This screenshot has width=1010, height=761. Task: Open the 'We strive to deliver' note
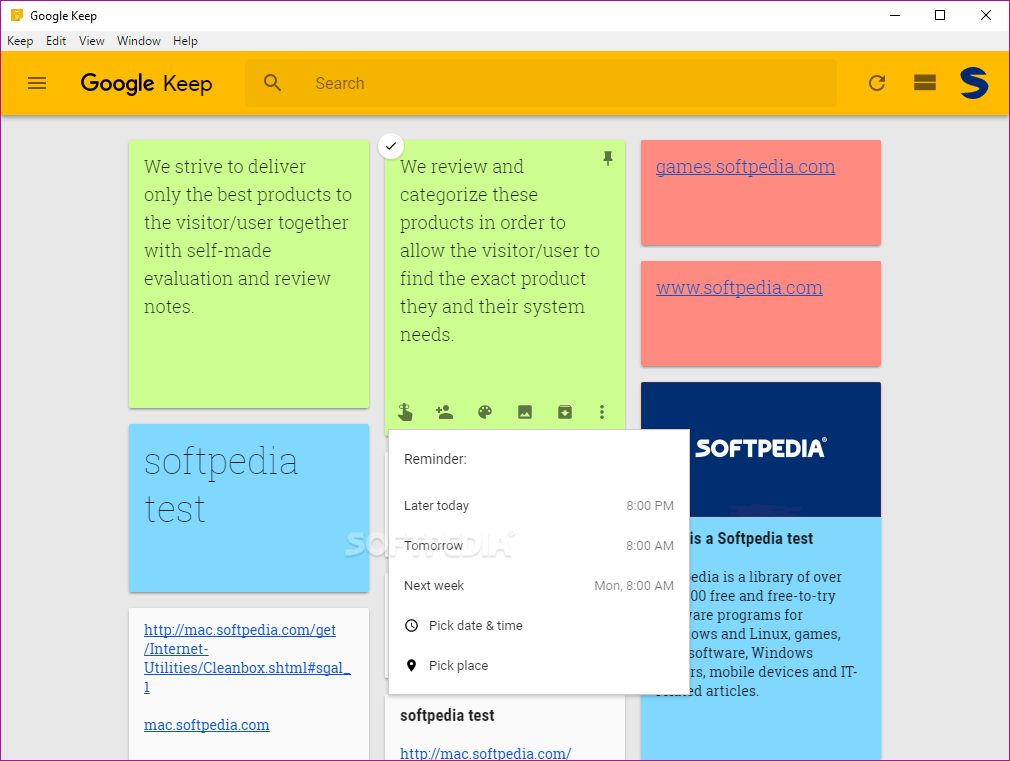249,274
